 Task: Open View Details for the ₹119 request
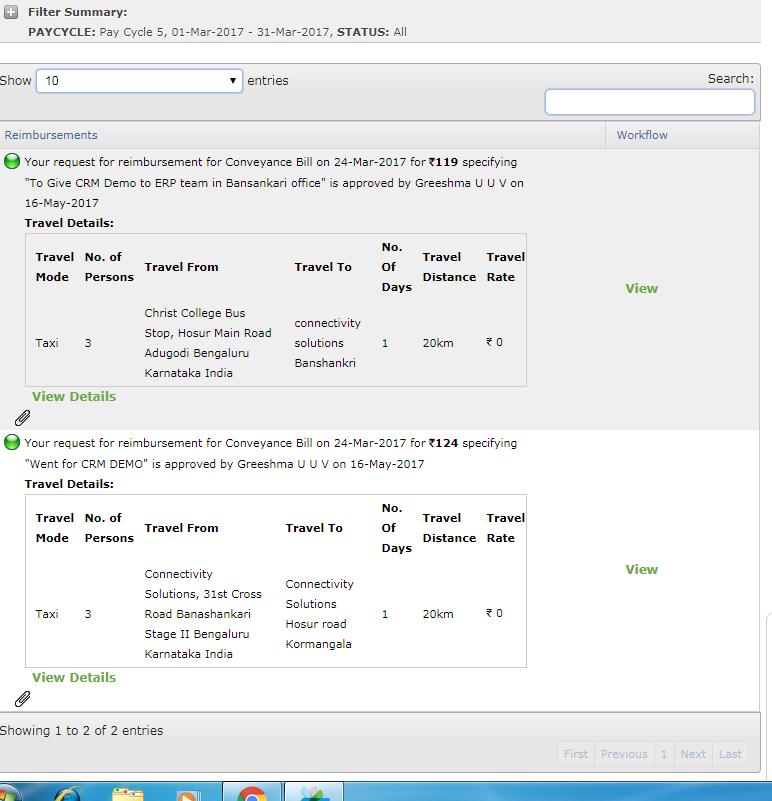(x=74, y=397)
